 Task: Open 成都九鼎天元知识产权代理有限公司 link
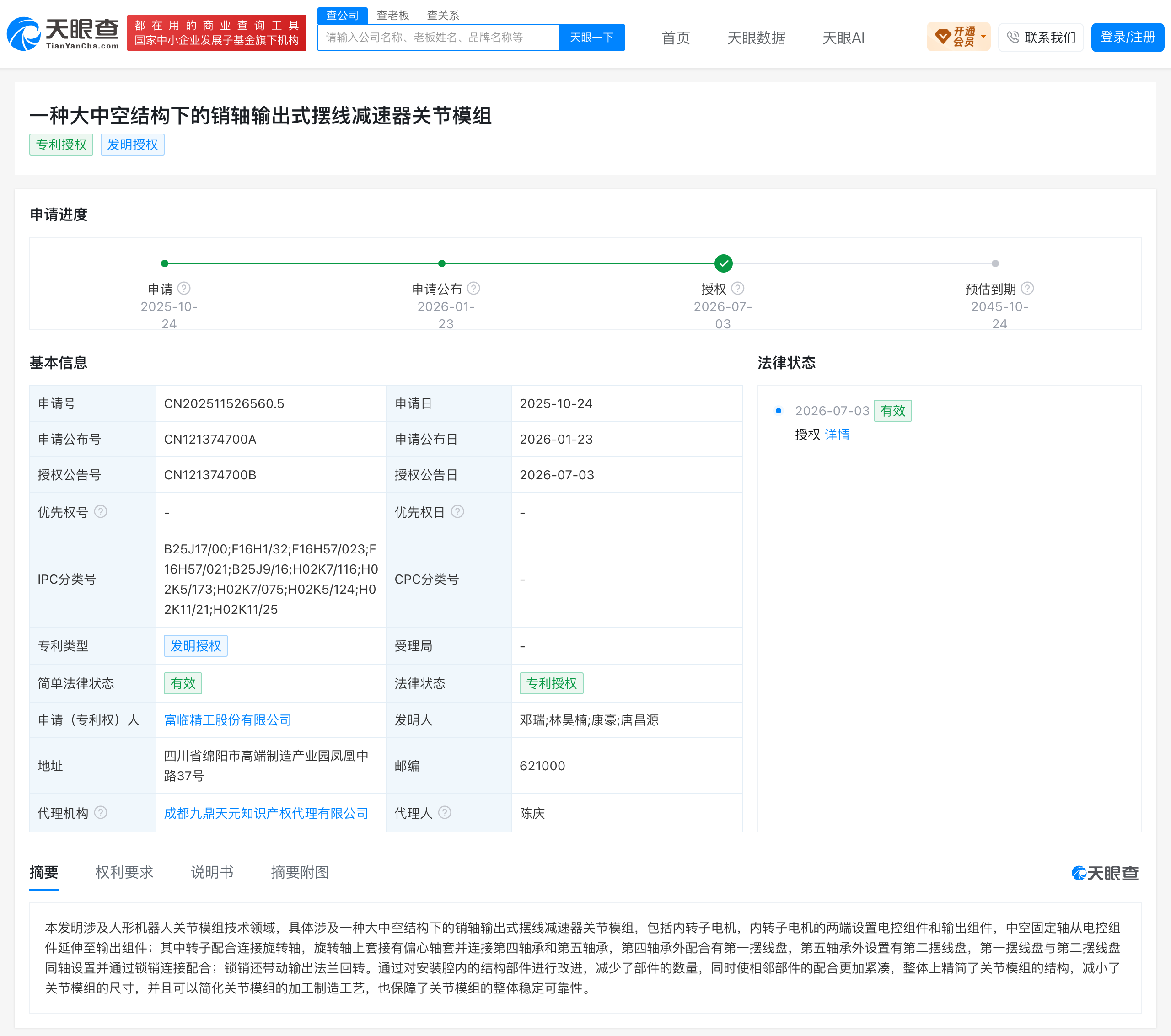pyautogui.click(x=266, y=813)
